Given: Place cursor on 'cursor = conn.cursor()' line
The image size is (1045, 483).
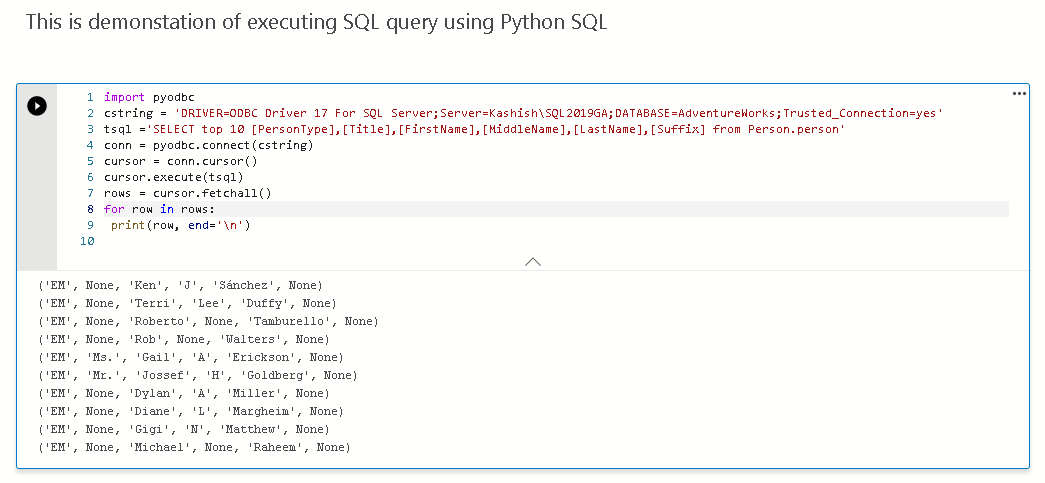Looking at the screenshot, I should (x=180, y=161).
